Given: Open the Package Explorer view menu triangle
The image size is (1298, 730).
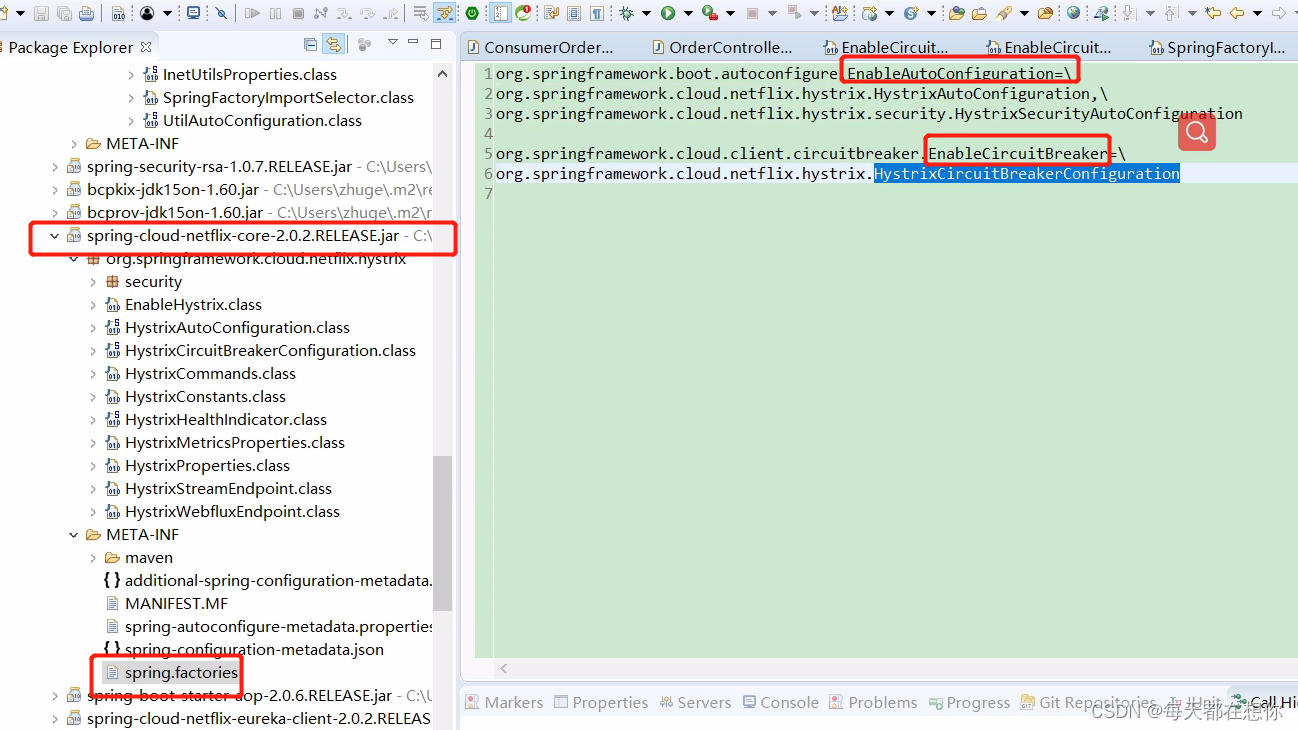Looking at the screenshot, I should [x=392, y=42].
